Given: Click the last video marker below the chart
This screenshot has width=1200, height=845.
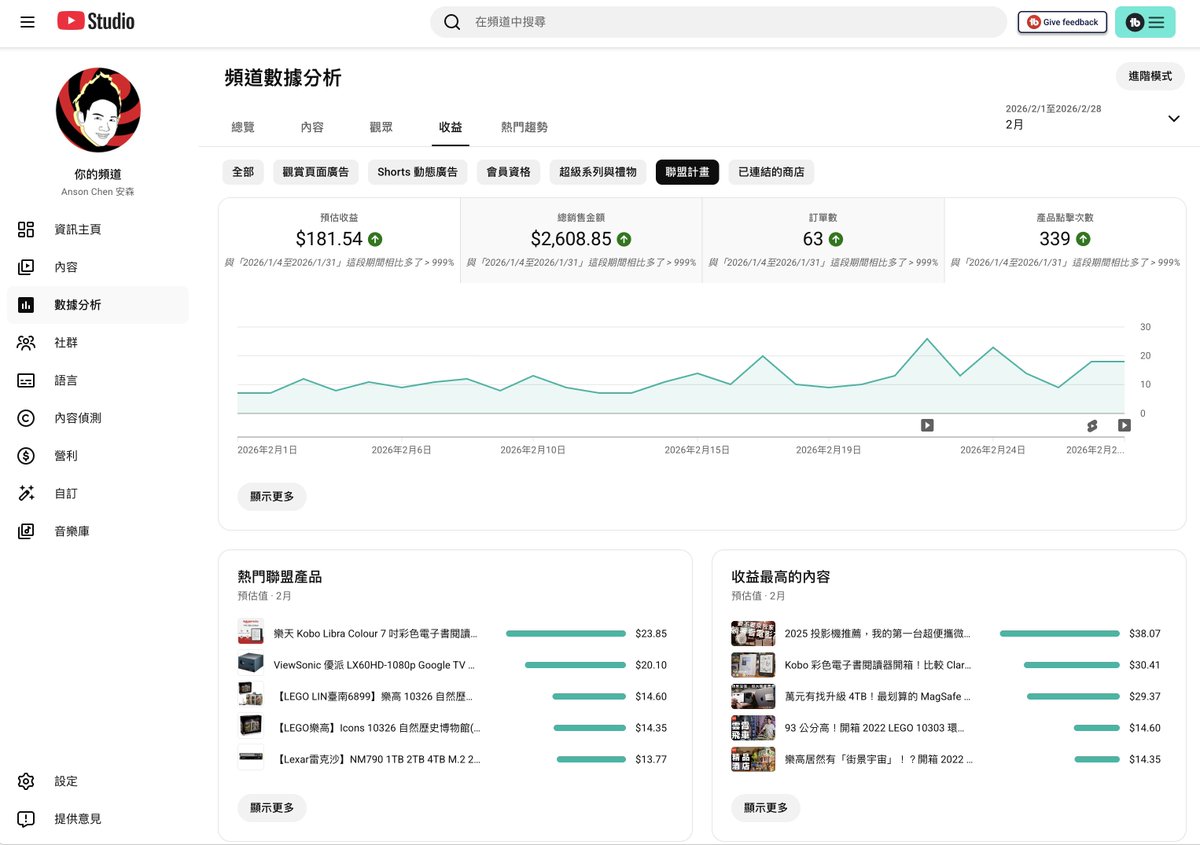Looking at the screenshot, I should point(1124,425).
